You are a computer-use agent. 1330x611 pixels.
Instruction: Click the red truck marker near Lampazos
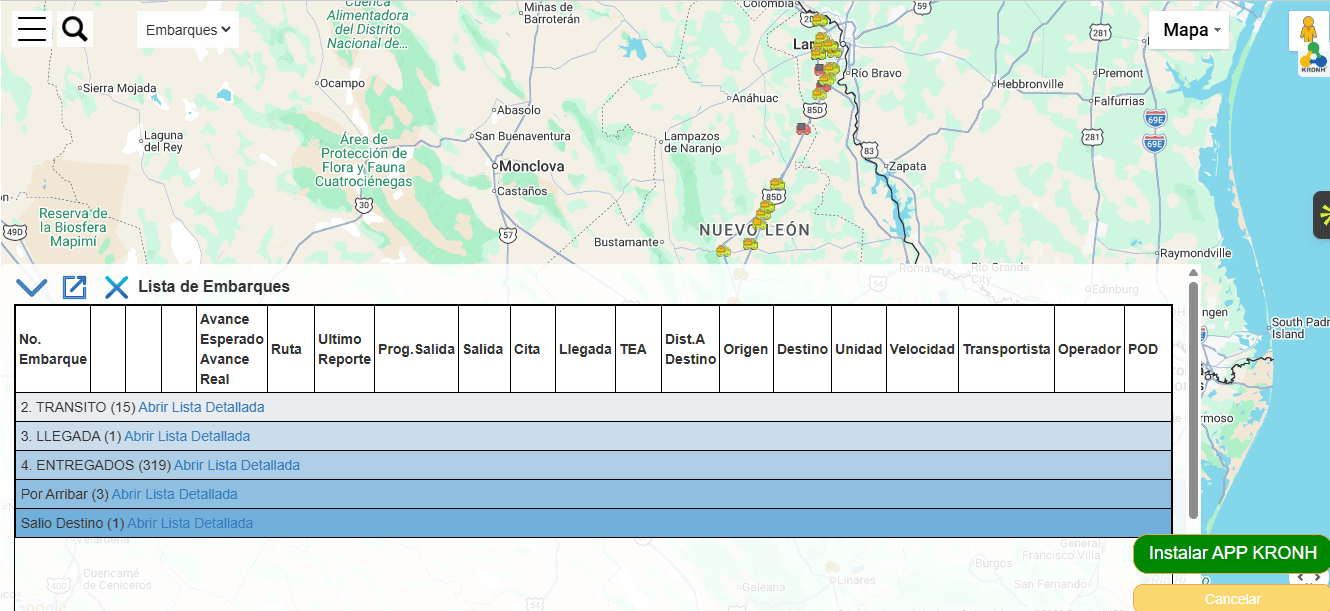pos(802,128)
